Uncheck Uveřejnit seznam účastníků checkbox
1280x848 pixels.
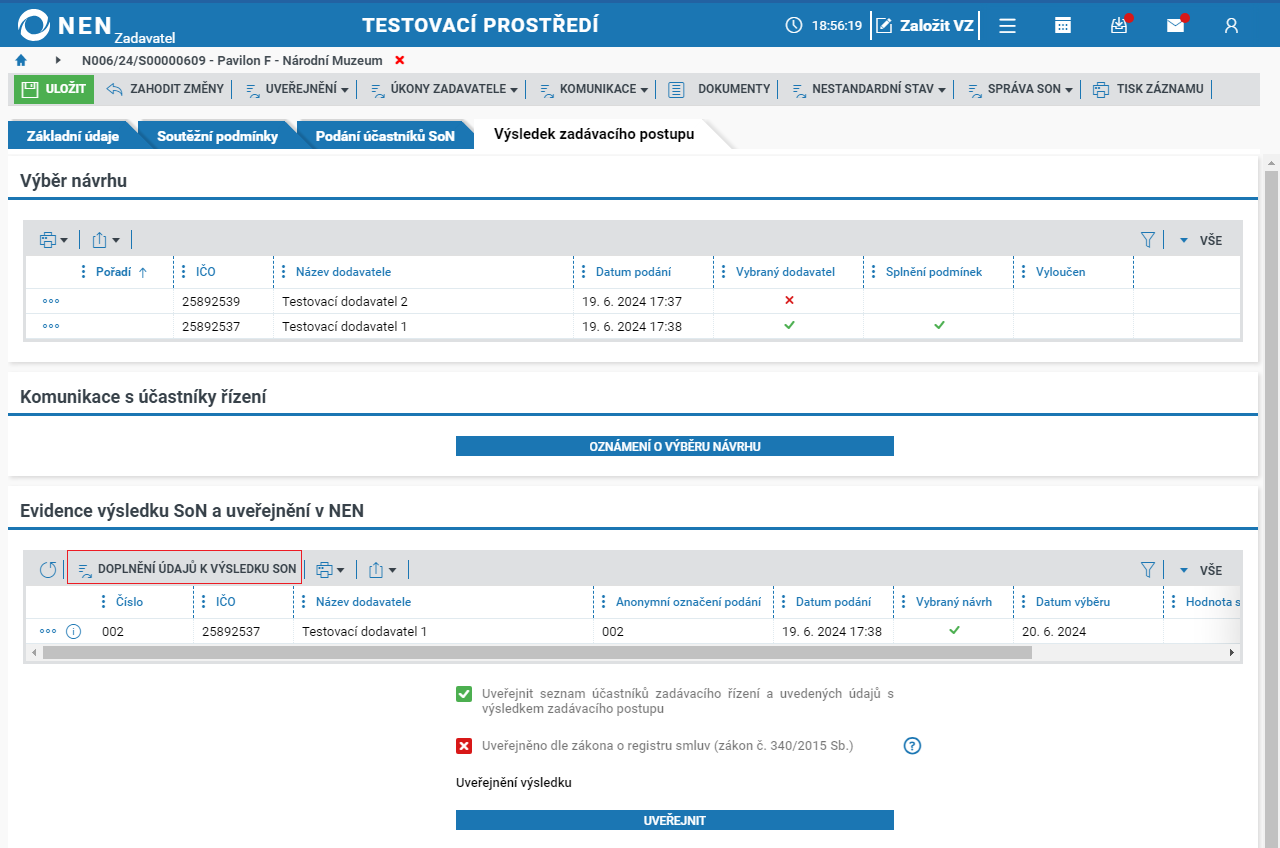coord(464,694)
